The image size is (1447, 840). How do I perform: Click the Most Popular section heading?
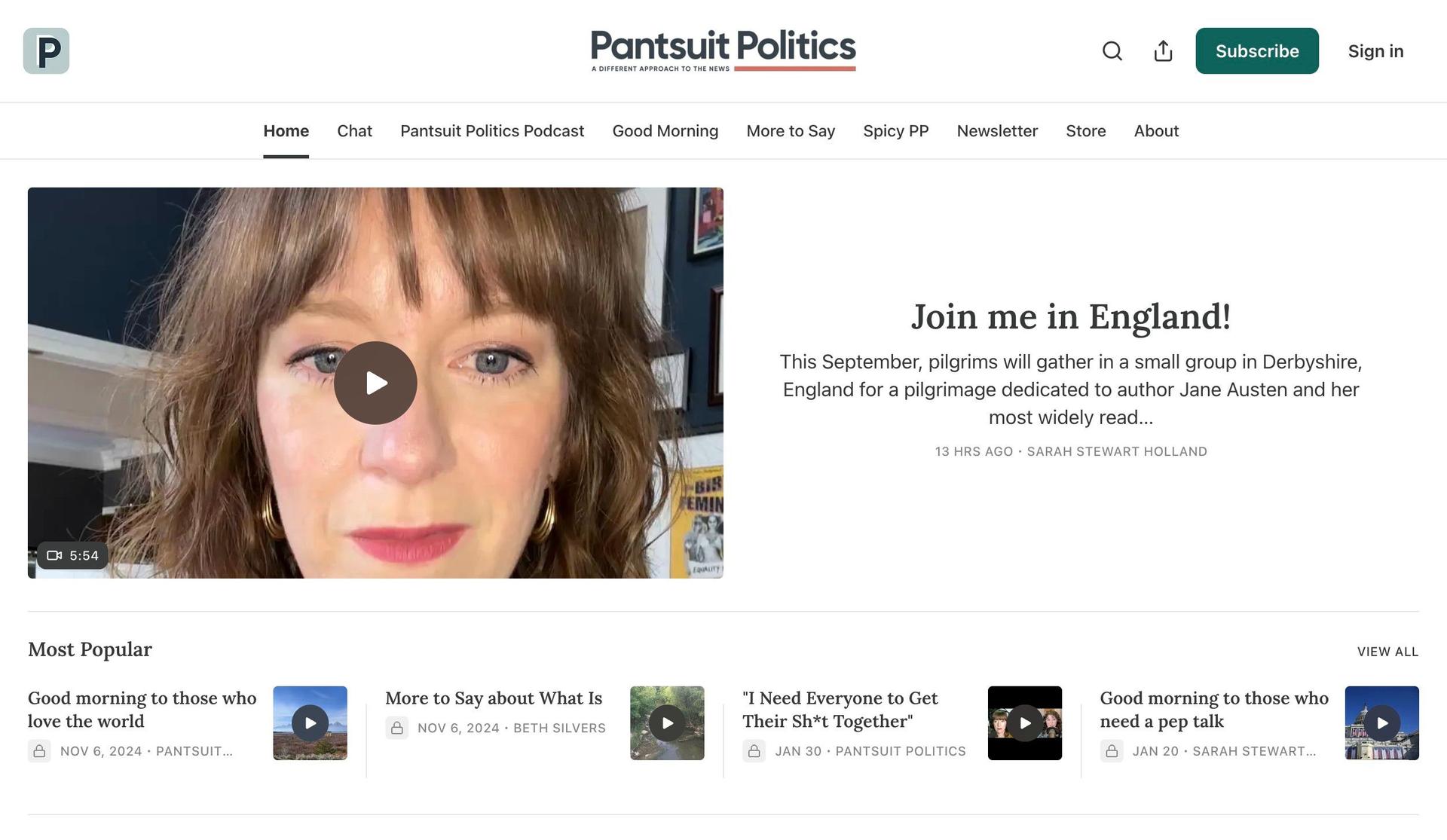(90, 649)
